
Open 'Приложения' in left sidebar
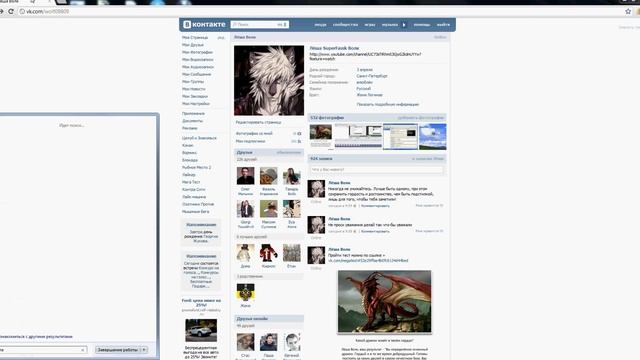(193, 113)
